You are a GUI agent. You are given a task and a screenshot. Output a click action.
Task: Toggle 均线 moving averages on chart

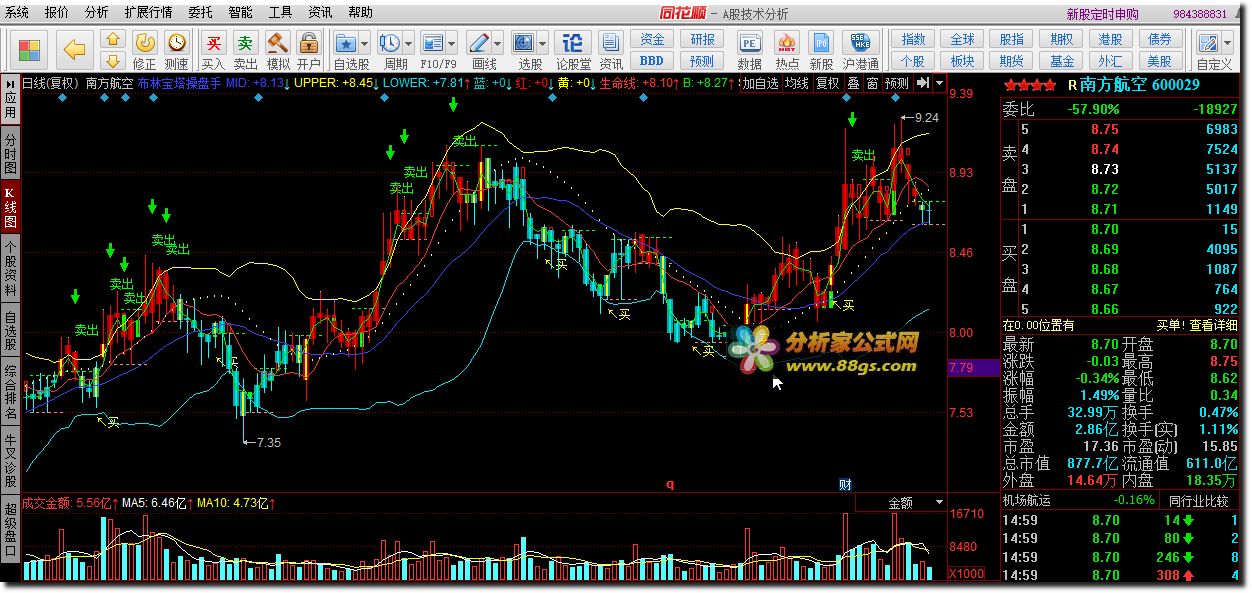(796, 83)
